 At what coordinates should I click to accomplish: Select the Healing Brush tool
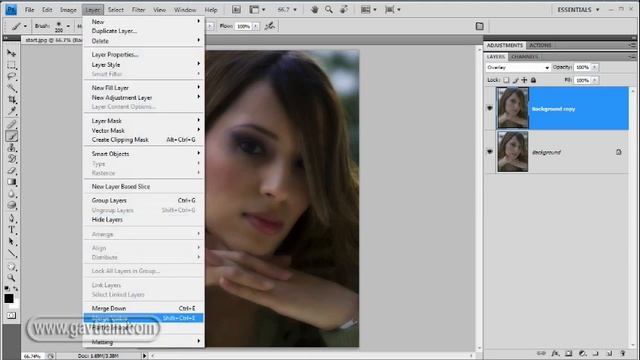(x=11, y=124)
